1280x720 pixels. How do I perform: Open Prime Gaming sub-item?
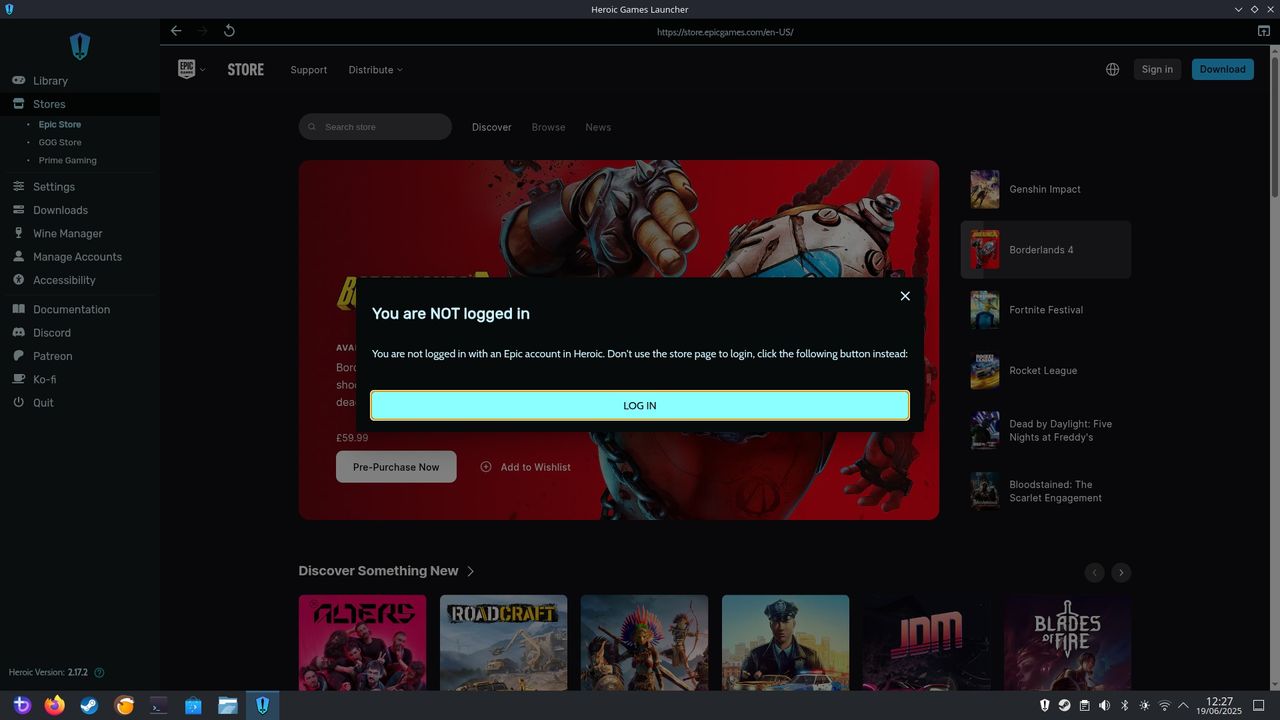(68, 161)
